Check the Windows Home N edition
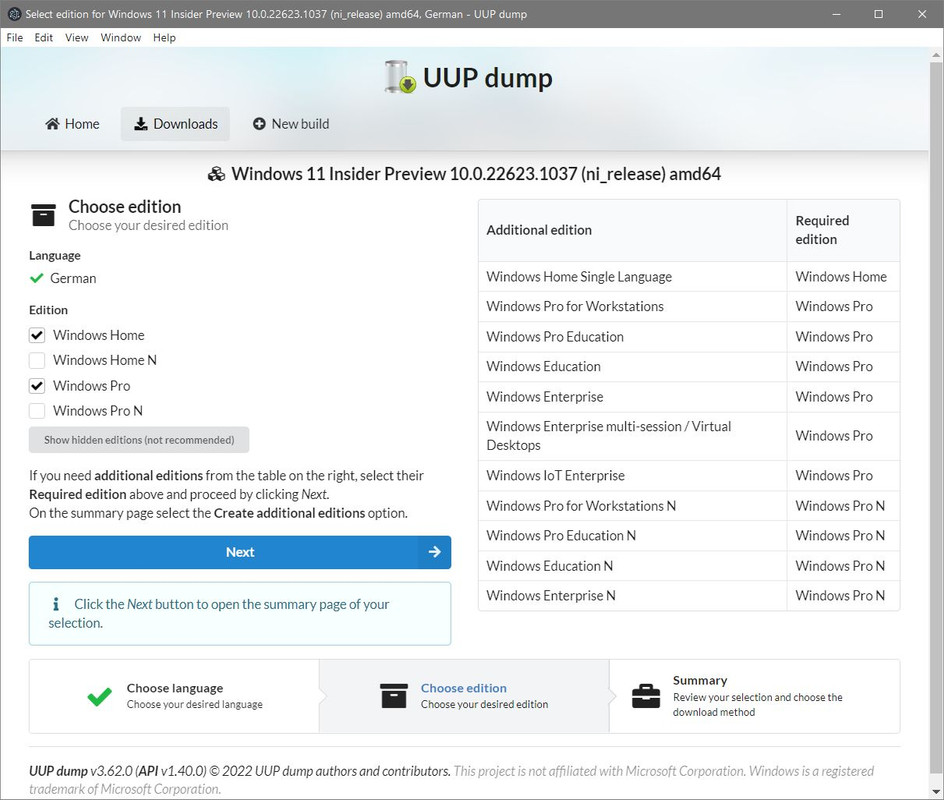Viewport: 944px width, 800px height. [x=37, y=361]
